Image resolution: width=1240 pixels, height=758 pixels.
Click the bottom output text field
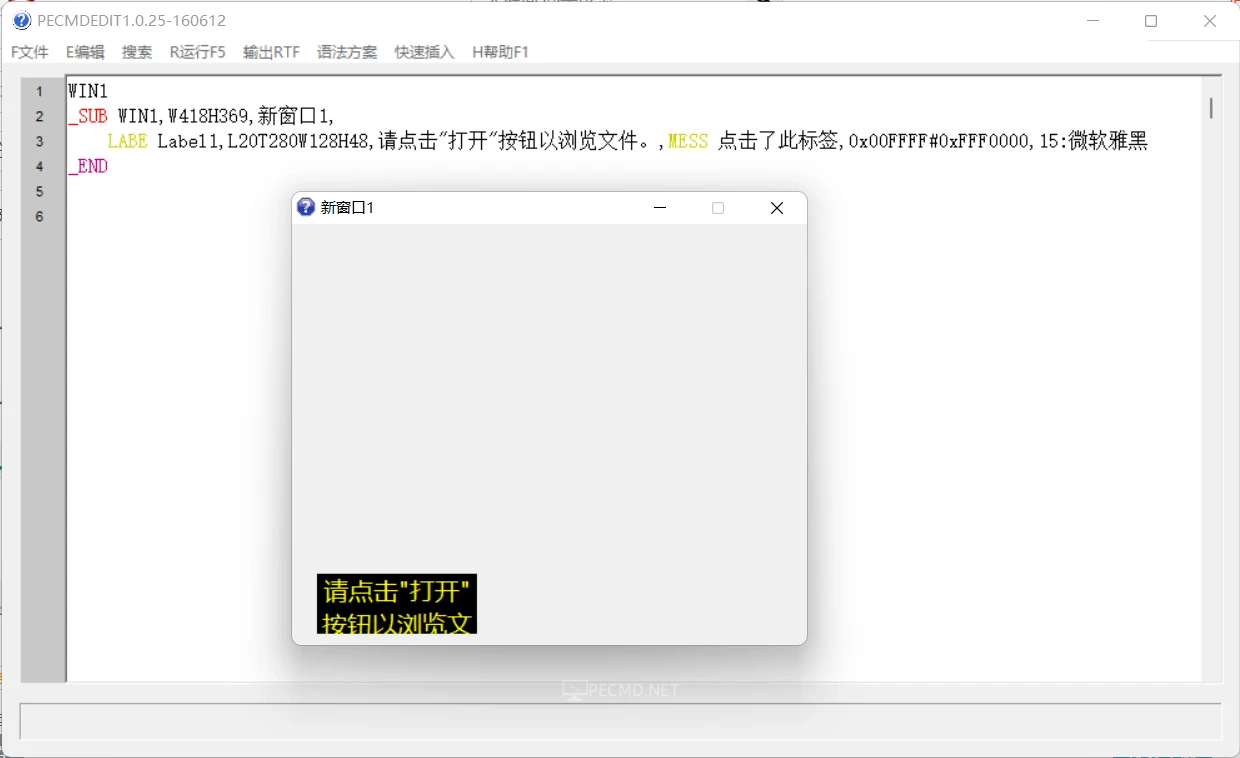(620, 721)
